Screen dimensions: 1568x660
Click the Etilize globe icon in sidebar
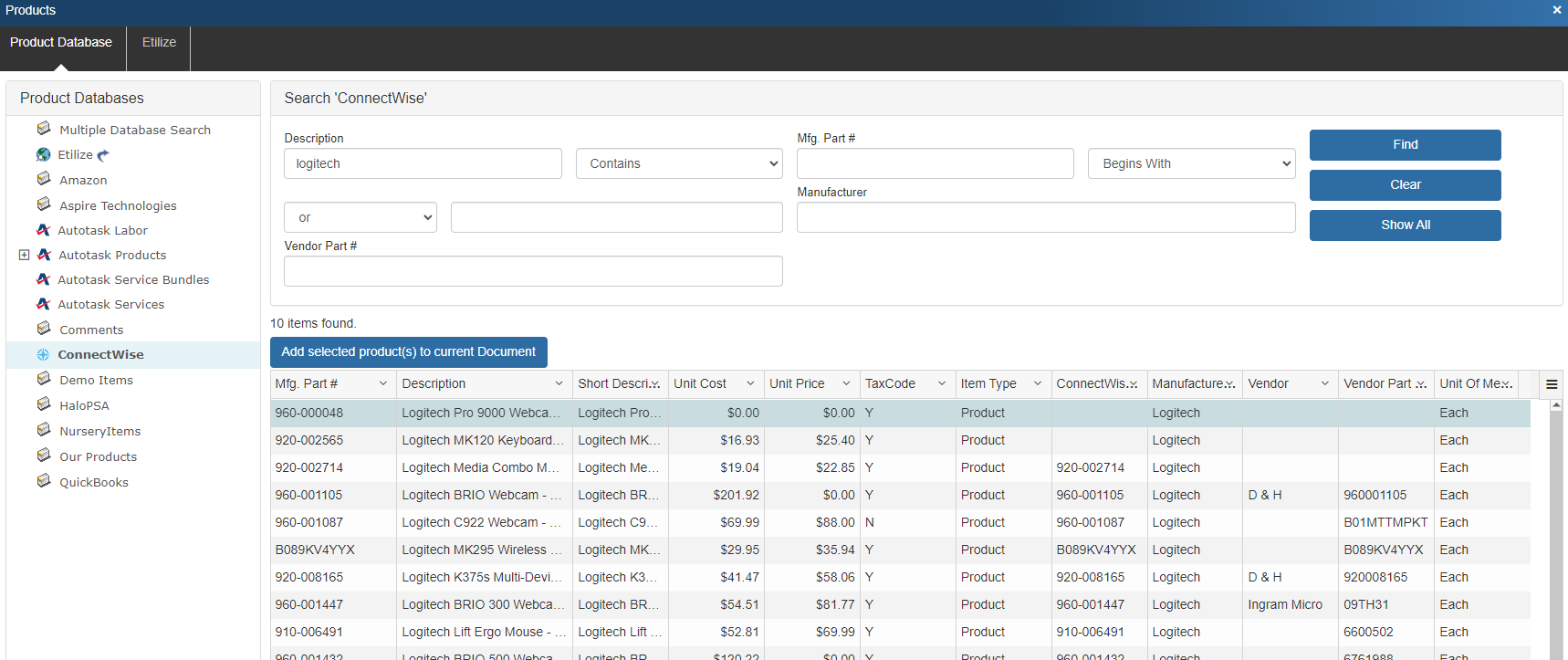[x=43, y=154]
